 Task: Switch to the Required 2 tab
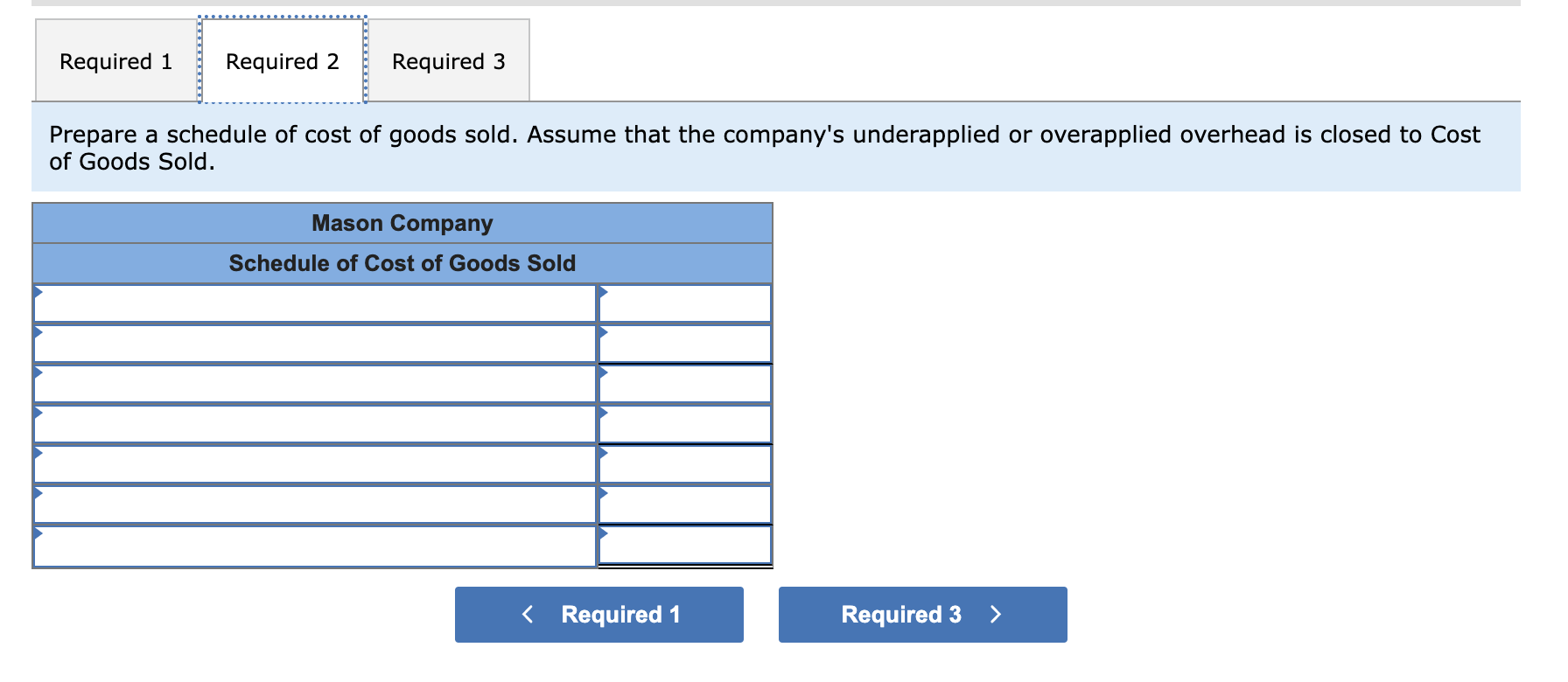click(282, 60)
